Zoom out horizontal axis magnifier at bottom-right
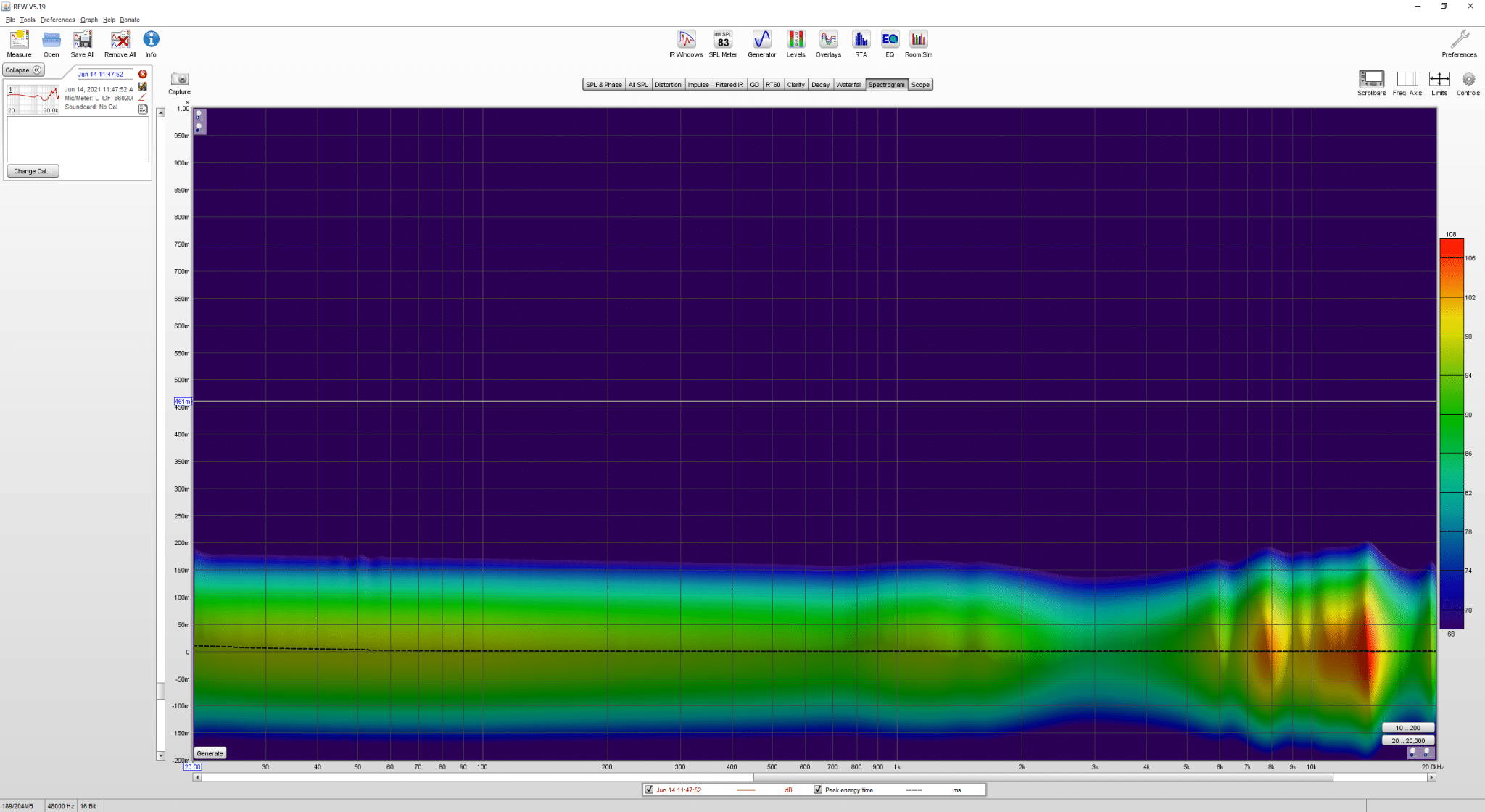The width and height of the screenshot is (1485, 812). point(1412,753)
